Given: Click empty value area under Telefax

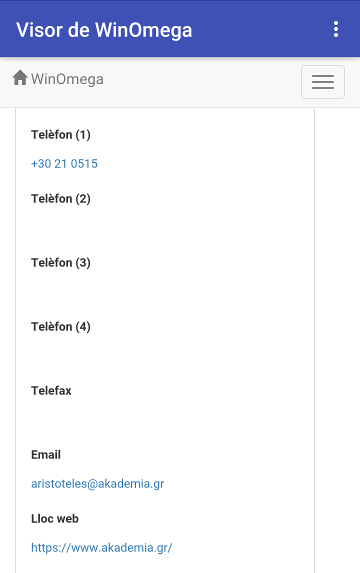Looking at the screenshot, I should click(165, 419).
